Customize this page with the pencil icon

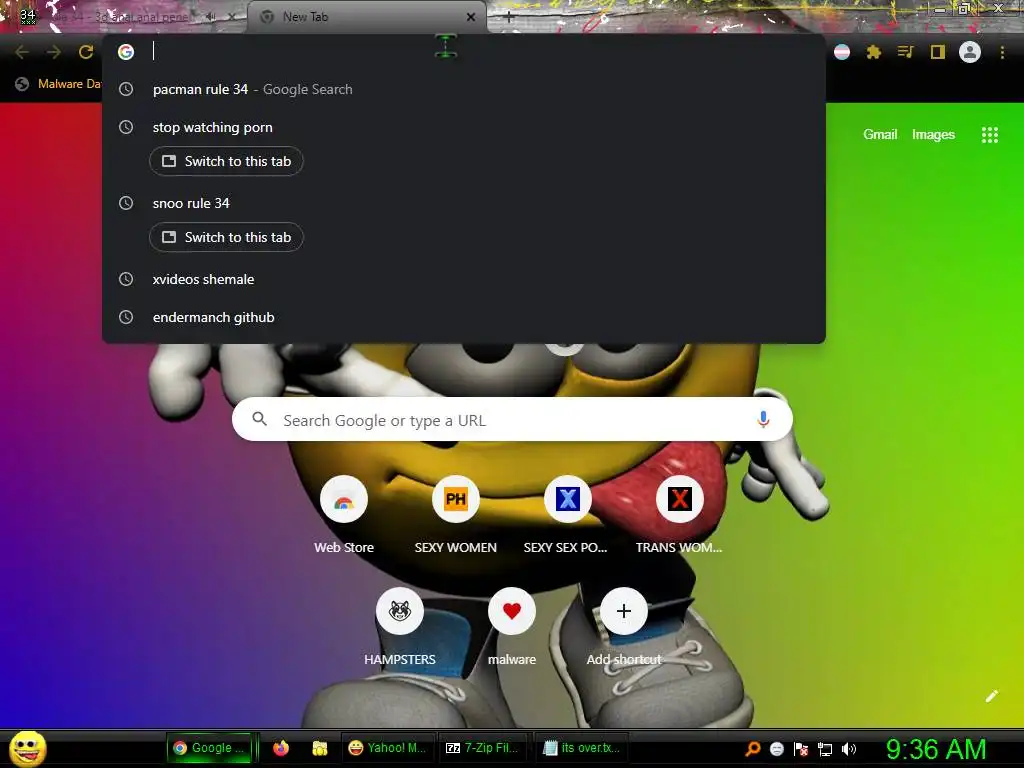click(991, 696)
